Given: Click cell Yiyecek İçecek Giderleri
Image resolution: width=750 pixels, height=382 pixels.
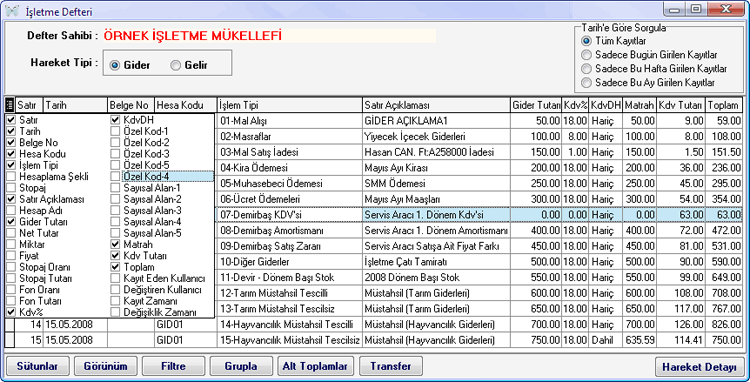Looking at the screenshot, I should (x=436, y=137).
